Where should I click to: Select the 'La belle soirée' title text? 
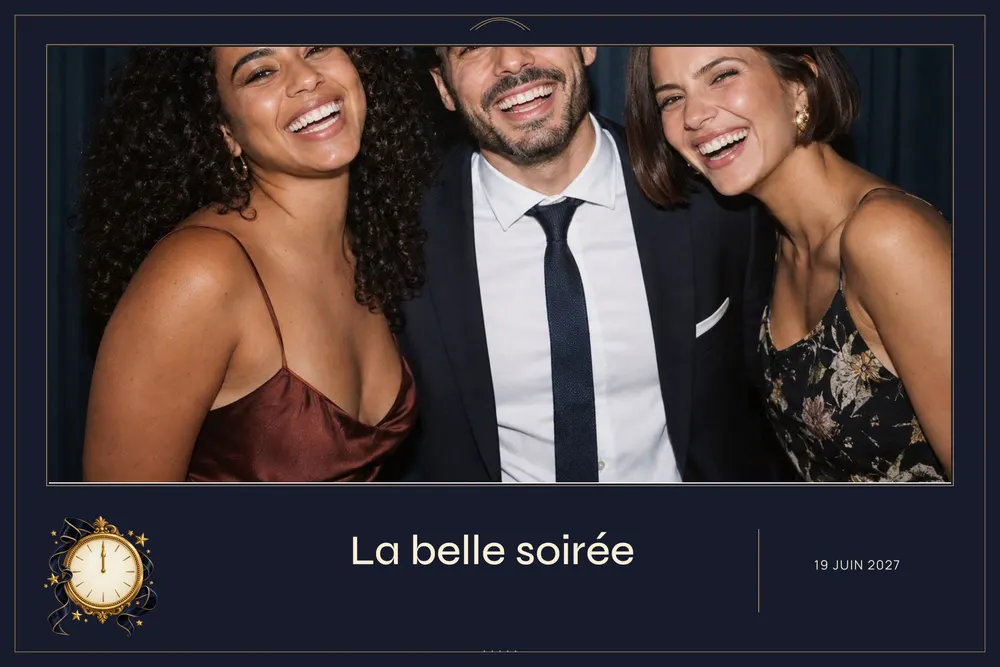(492, 550)
